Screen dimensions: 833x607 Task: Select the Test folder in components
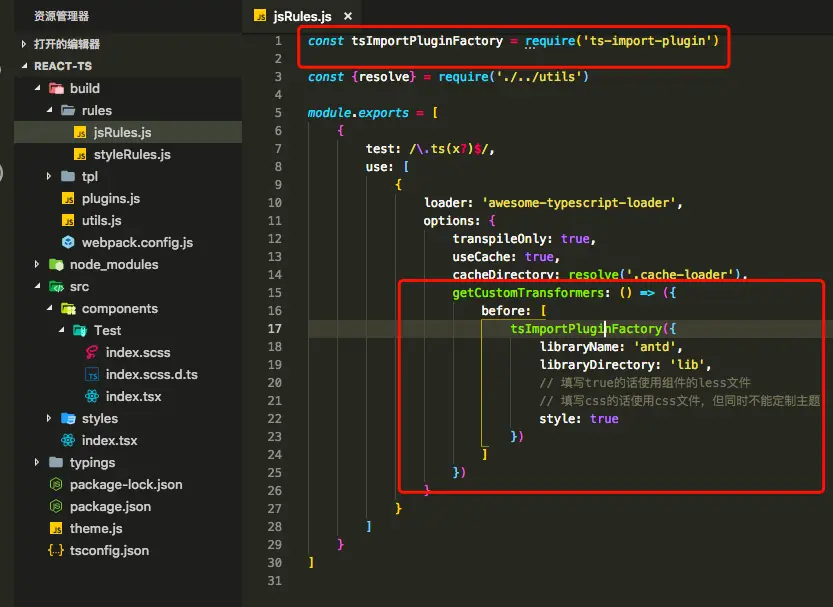[107, 330]
